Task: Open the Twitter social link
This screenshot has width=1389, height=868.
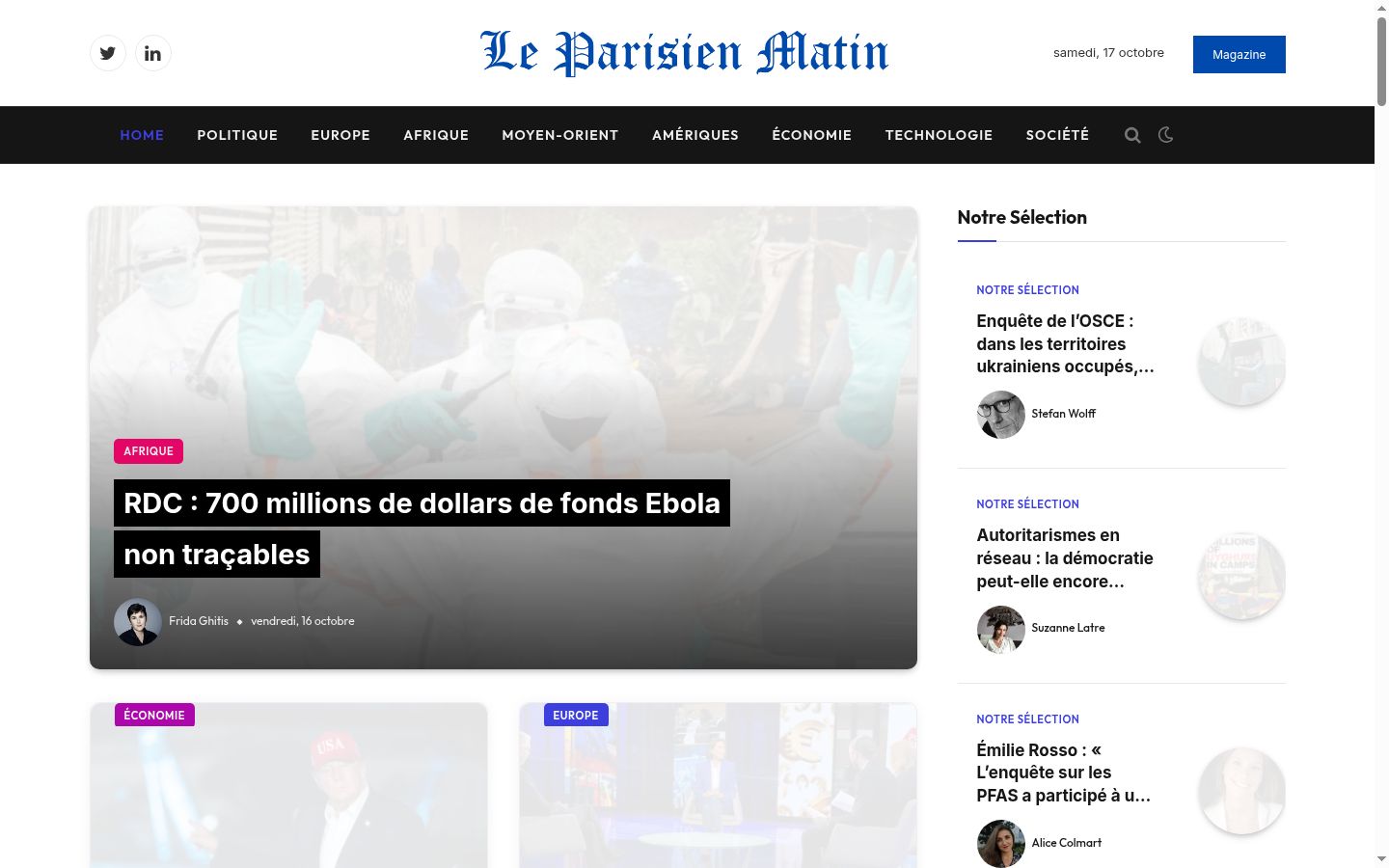Action: pyautogui.click(x=108, y=53)
